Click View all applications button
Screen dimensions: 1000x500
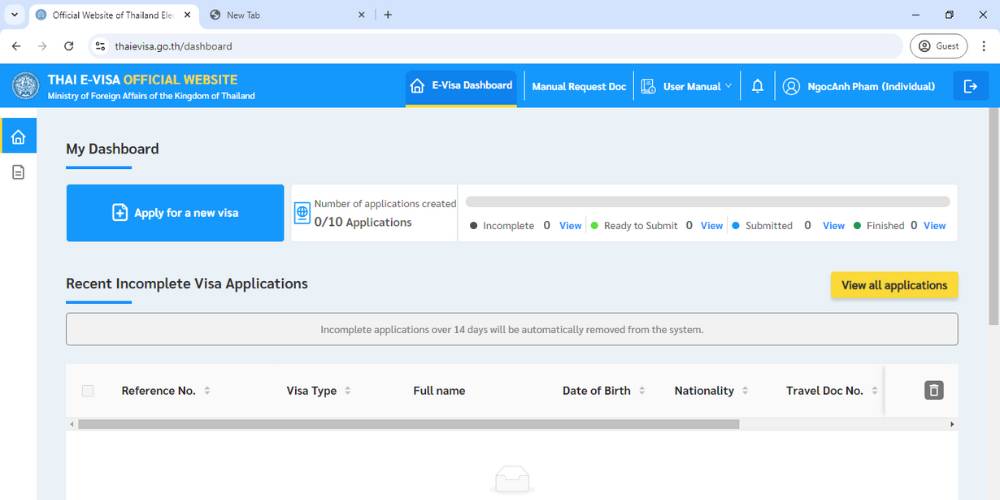pyautogui.click(x=894, y=285)
